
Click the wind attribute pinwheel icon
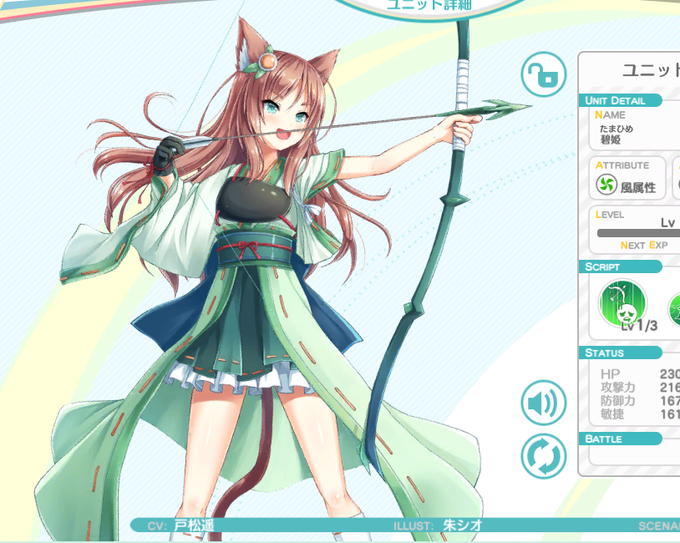pyautogui.click(x=606, y=185)
